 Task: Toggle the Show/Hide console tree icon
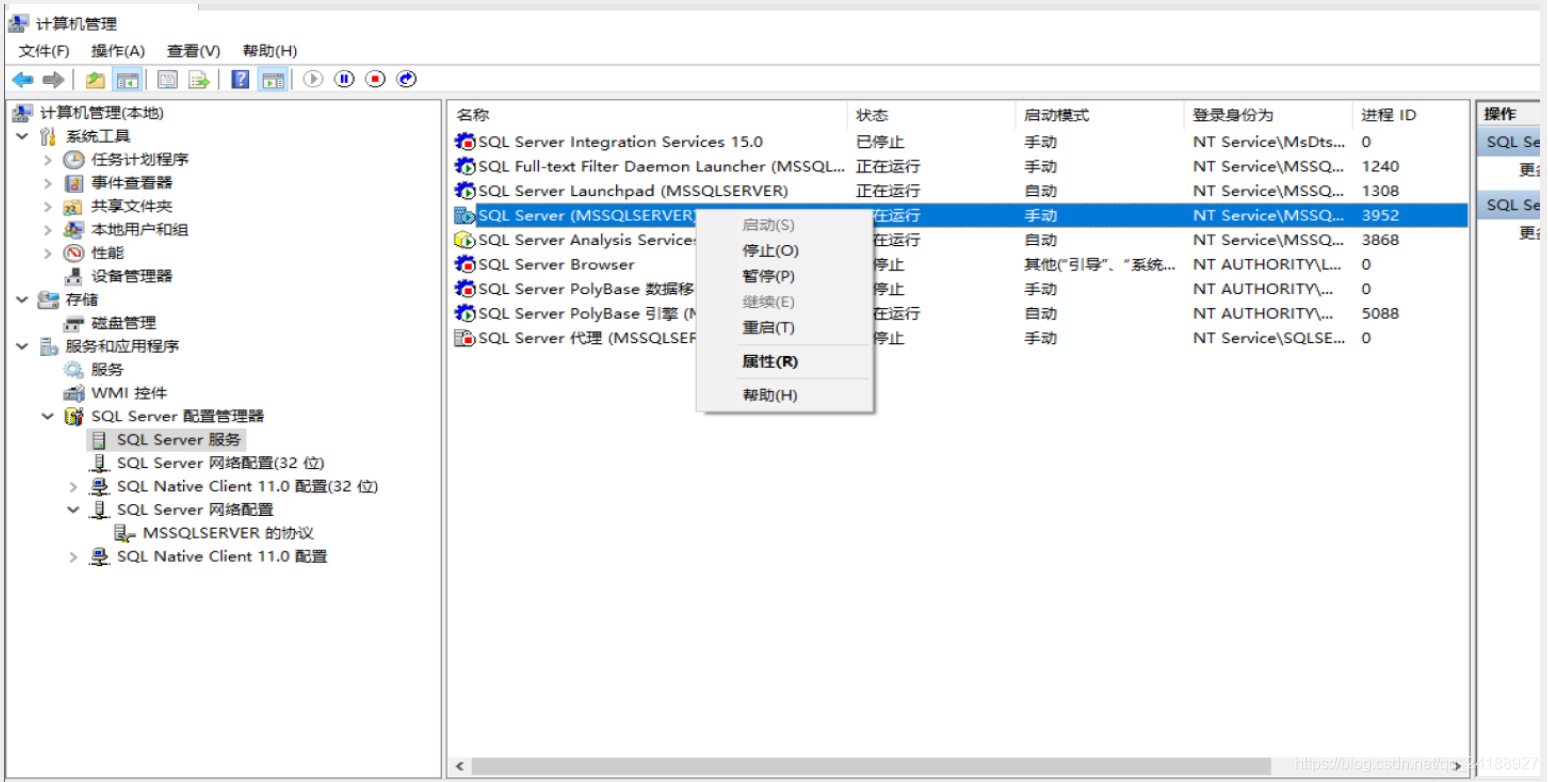[x=126, y=80]
